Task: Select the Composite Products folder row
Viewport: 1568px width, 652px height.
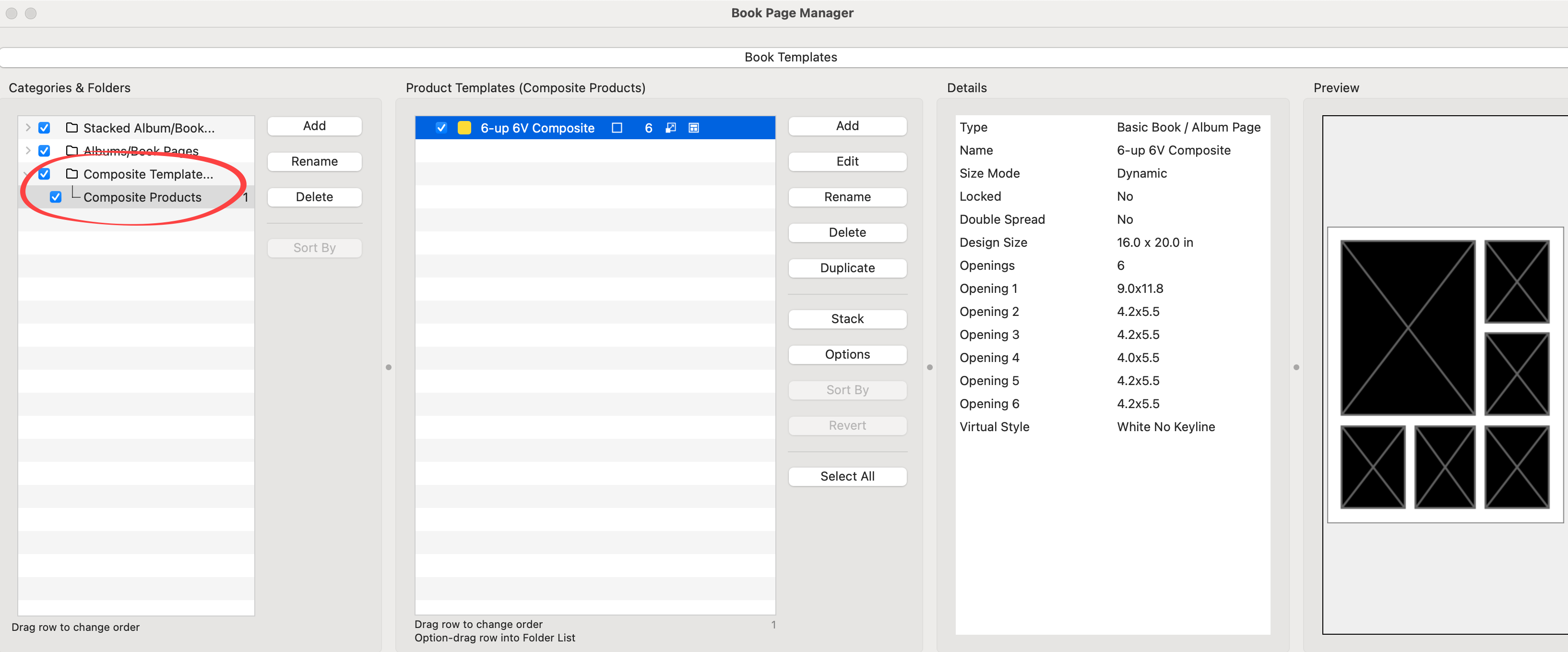Action: pos(143,197)
